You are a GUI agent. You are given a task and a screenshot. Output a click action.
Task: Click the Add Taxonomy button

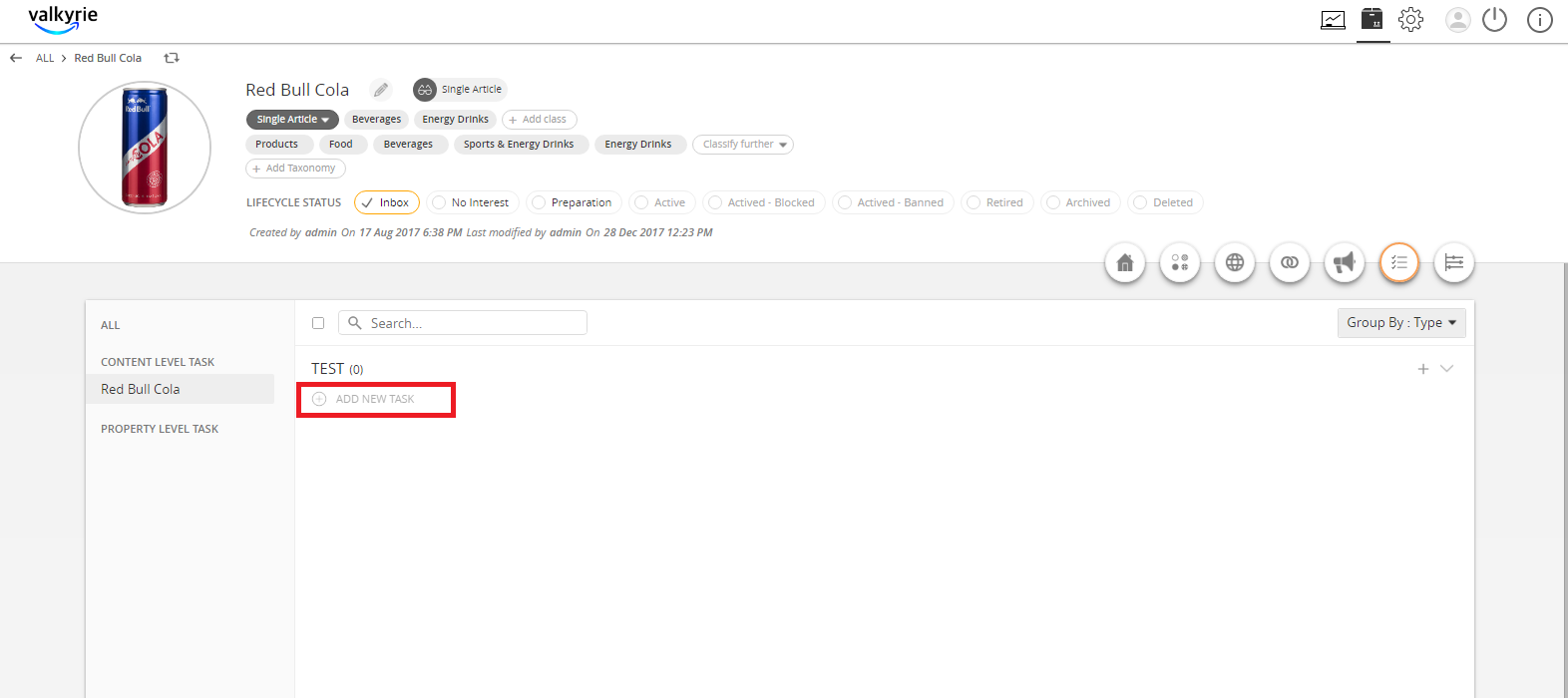coord(295,169)
